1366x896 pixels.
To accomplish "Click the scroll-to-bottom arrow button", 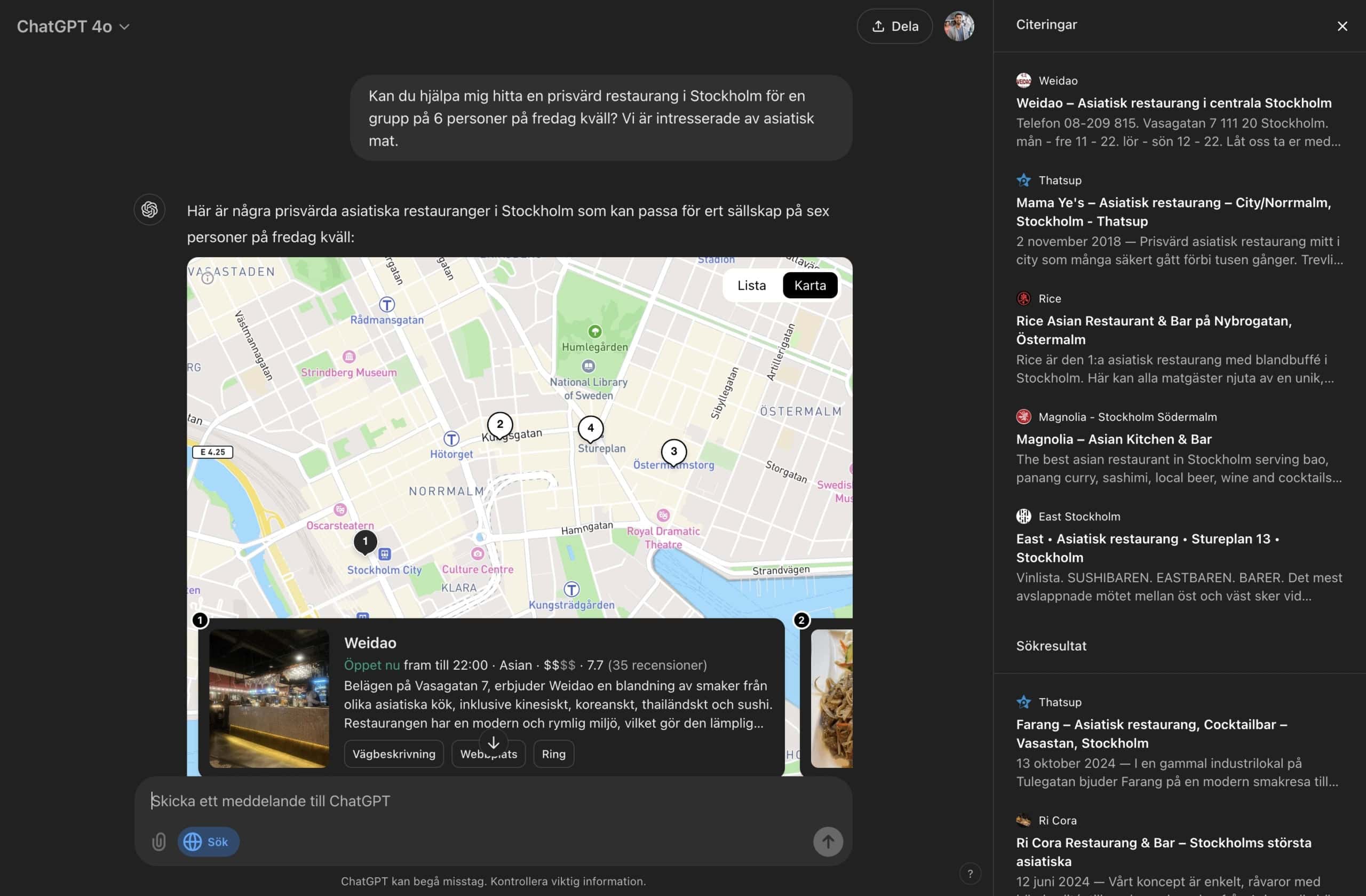I will 494,743.
